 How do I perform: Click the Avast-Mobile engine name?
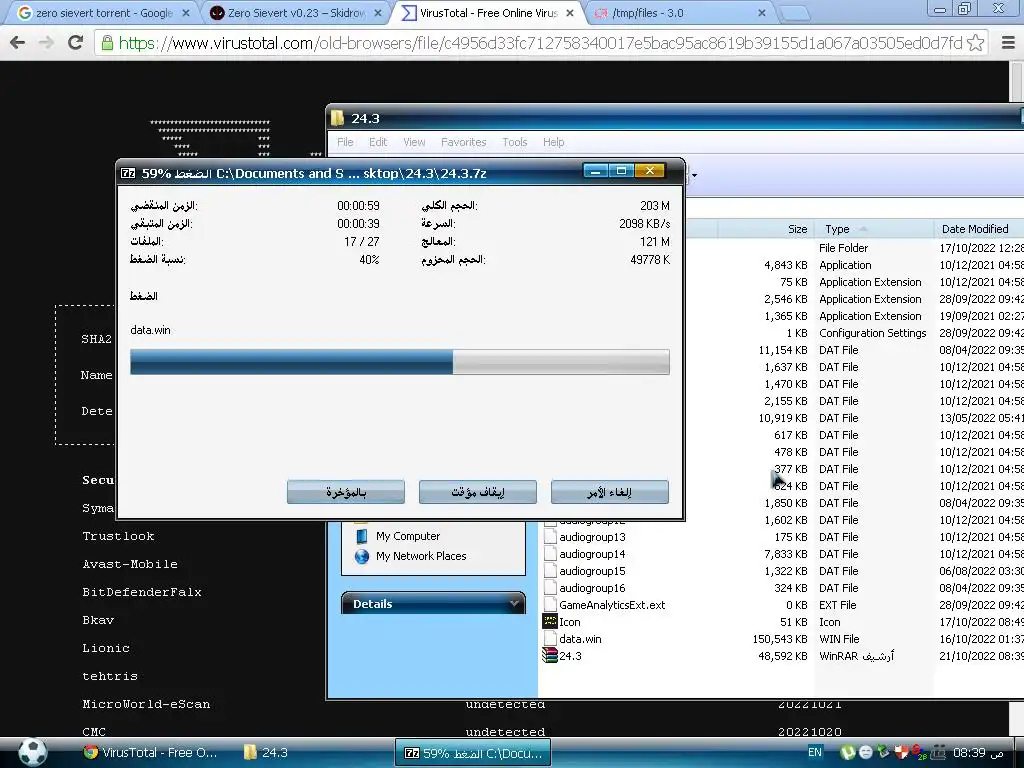click(130, 564)
